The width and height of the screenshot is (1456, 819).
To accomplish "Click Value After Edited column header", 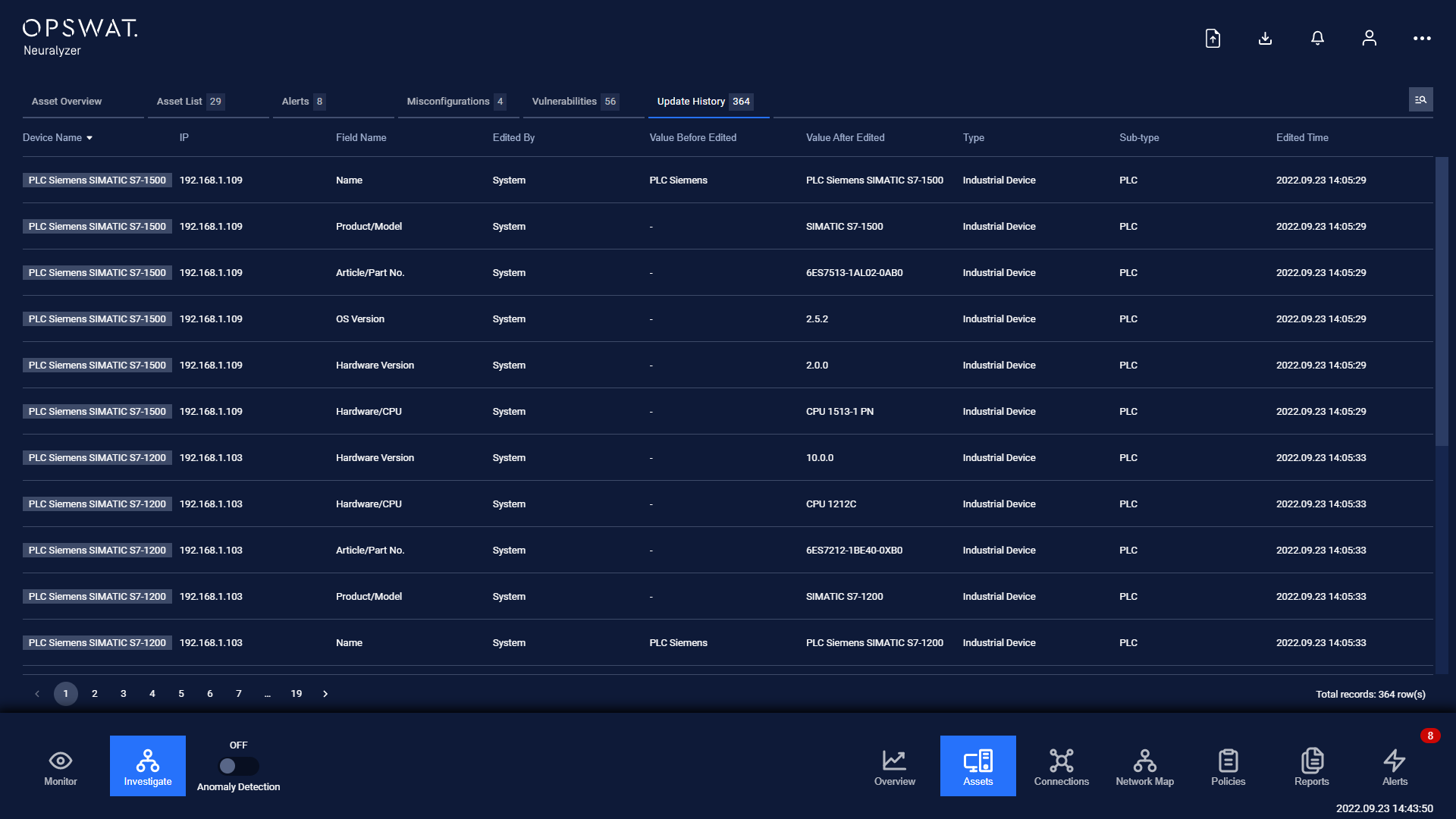I will coord(845,138).
